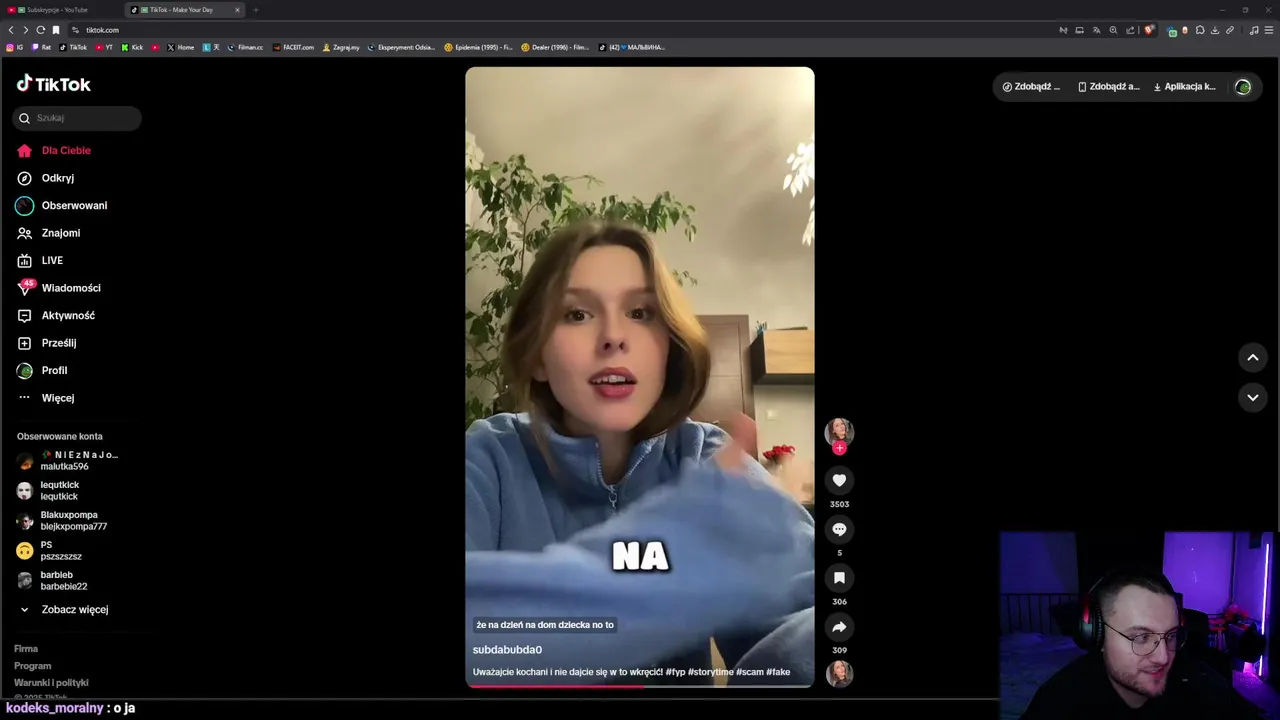
Task: Open followed account malutka596
Action: click(x=68, y=461)
